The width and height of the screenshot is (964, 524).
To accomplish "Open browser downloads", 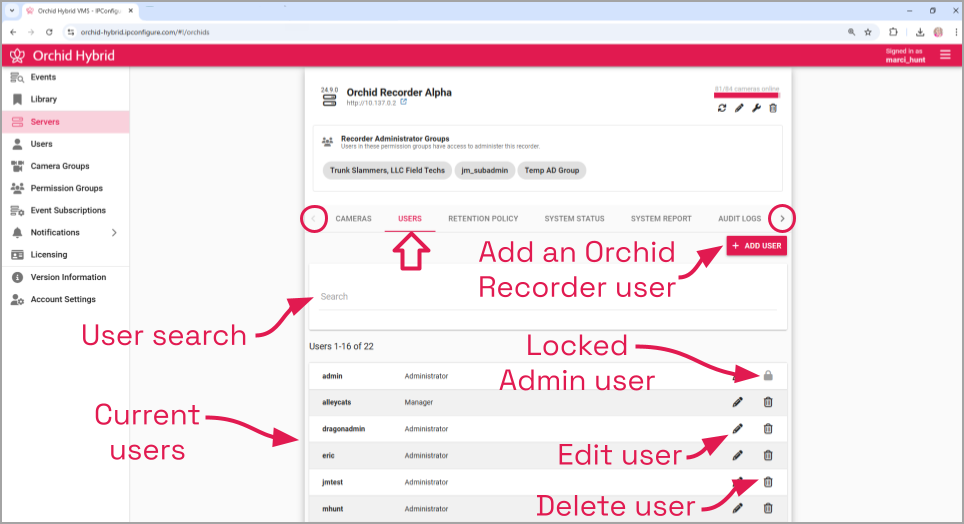I will click(920, 32).
